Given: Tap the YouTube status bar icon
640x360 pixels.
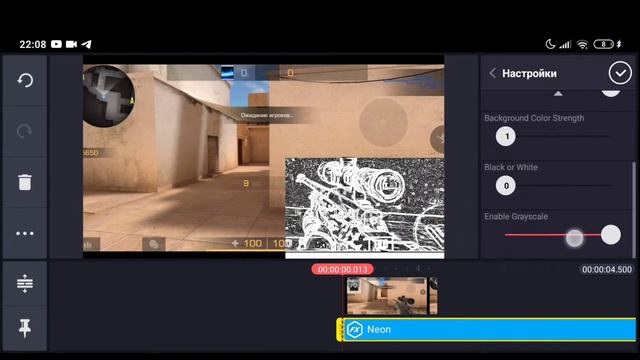Looking at the screenshot, I should coord(56,44).
